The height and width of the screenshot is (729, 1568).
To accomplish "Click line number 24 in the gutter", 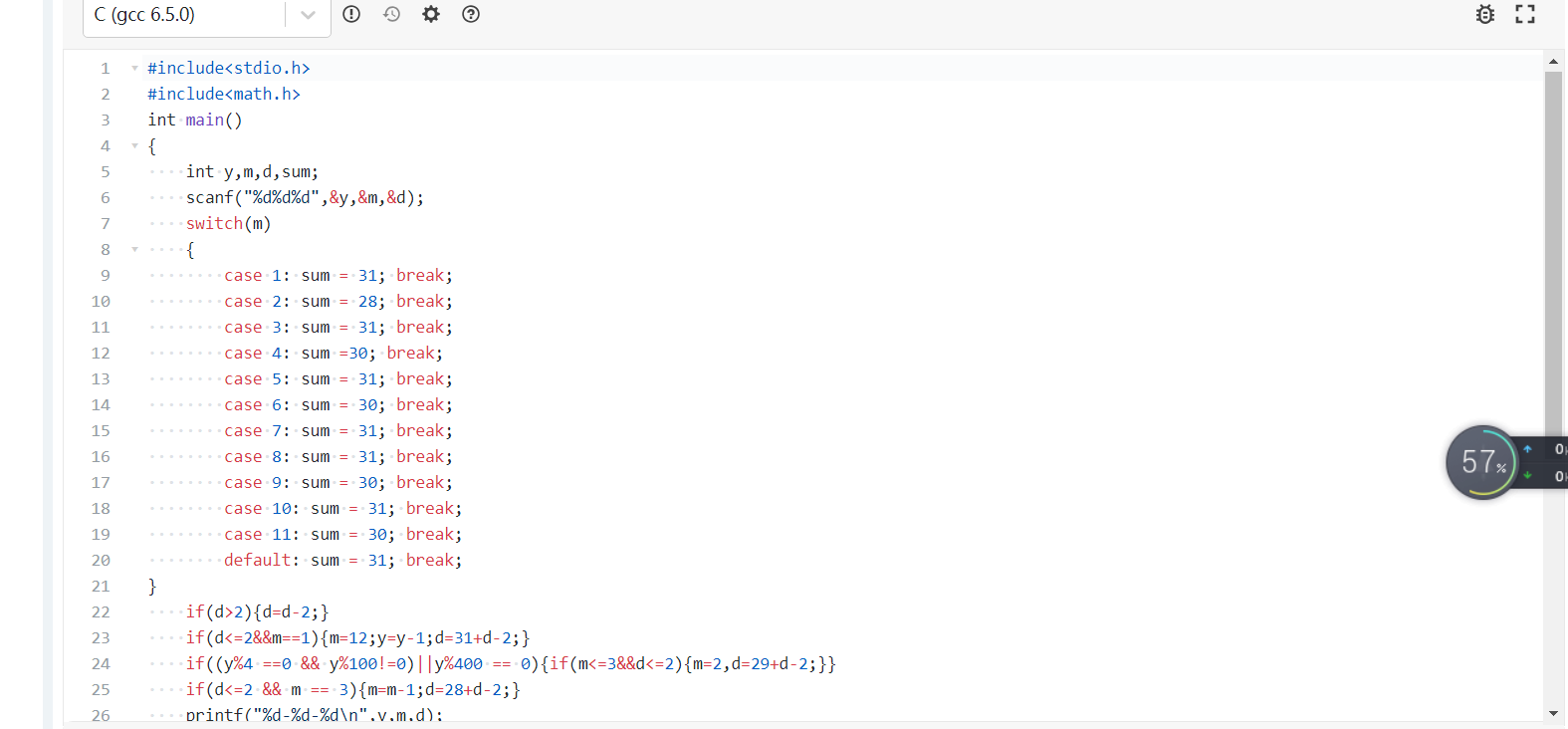I will (x=101, y=663).
